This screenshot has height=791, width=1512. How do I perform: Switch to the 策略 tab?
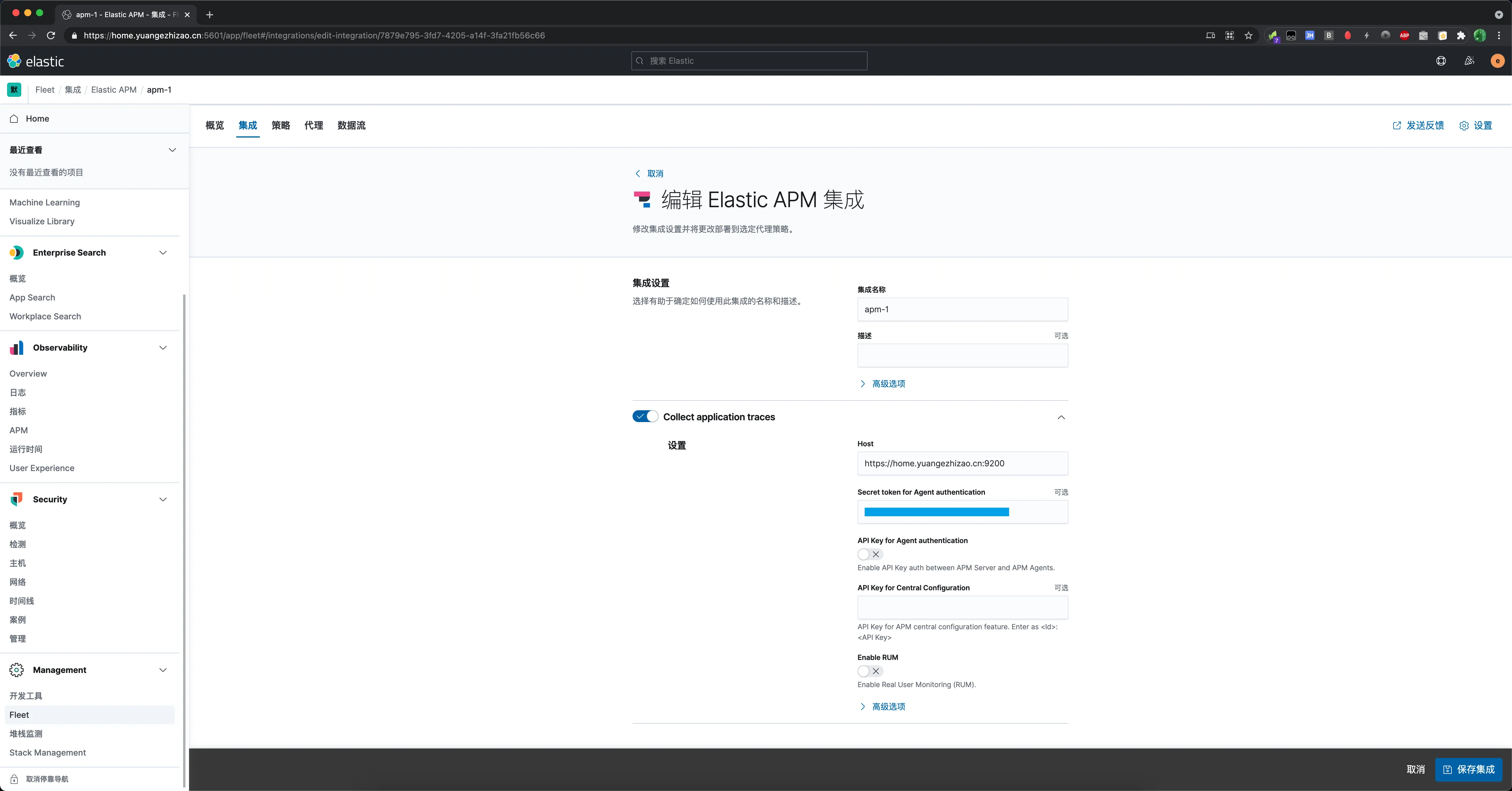[x=281, y=125]
